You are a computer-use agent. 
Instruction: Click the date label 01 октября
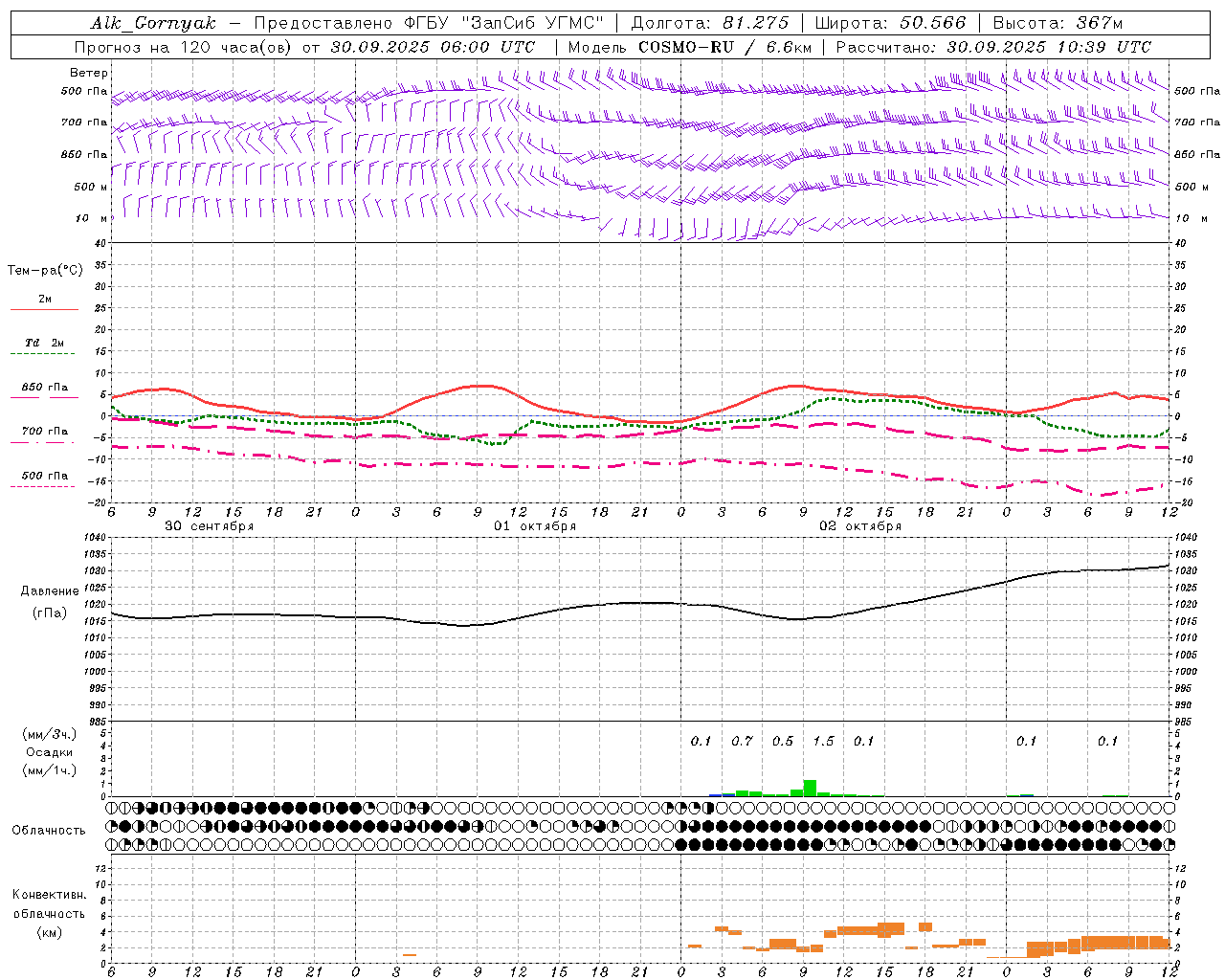(x=535, y=526)
